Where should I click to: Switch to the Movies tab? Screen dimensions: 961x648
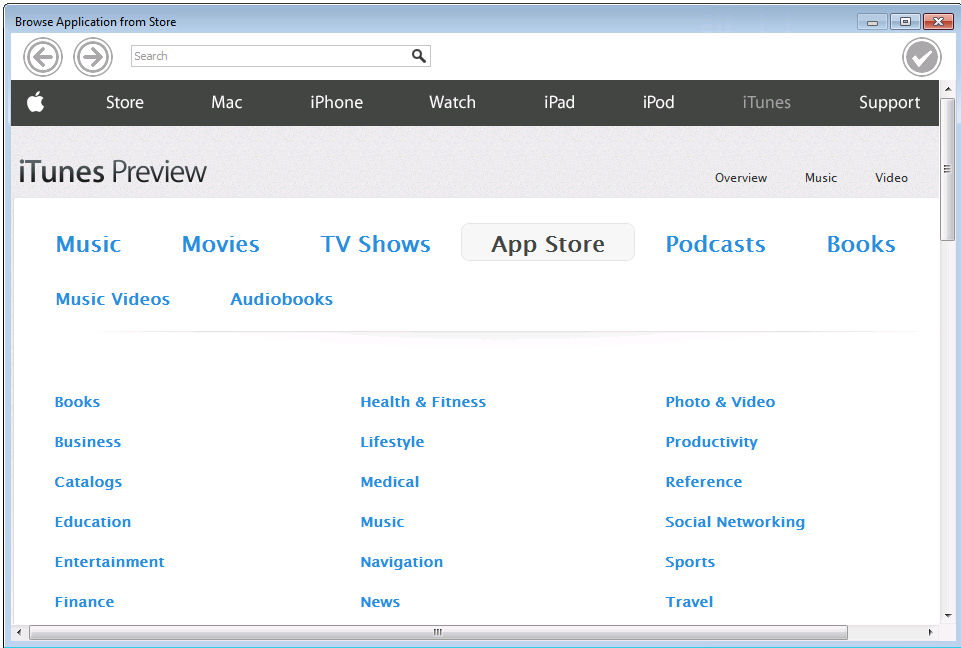click(220, 243)
